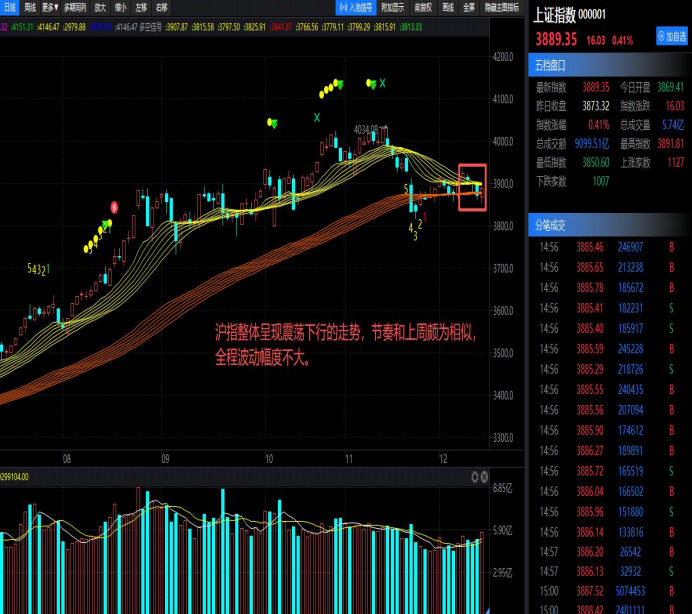Click the 多空信号 indicator label
Viewport: 692px width, 614px height.
click(150, 27)
